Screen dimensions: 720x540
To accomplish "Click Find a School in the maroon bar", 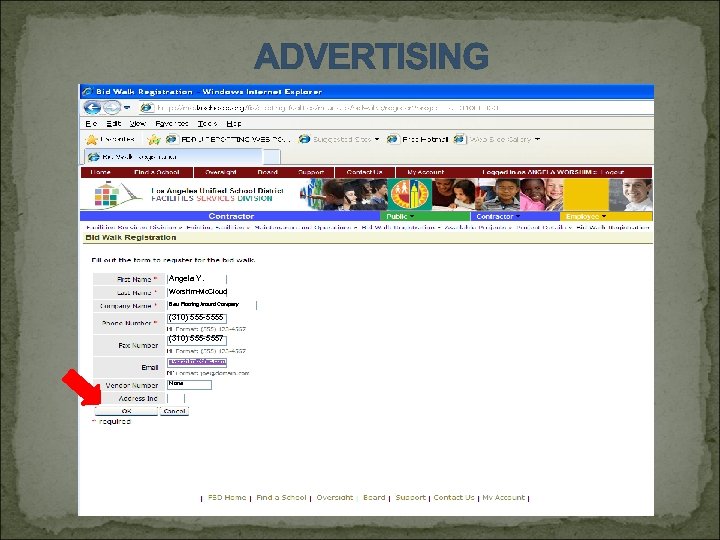I will pyautogui.click(x=157, y=172).
